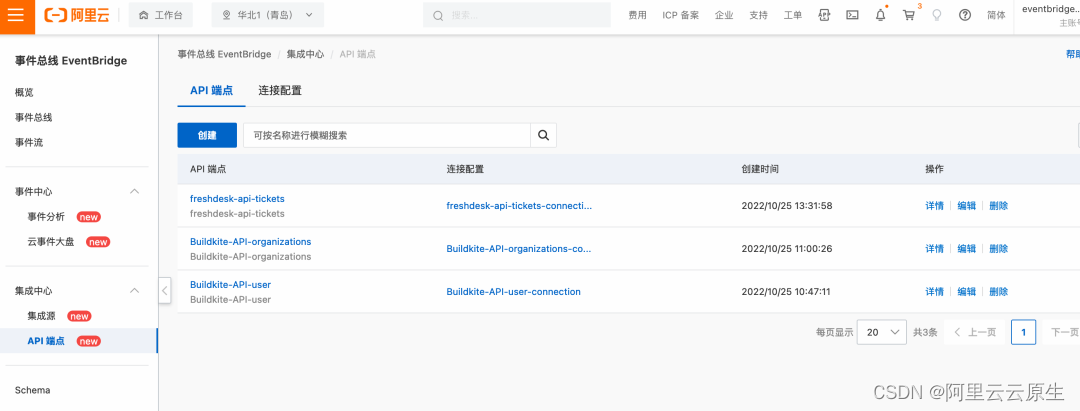Open 云事件大盘 in sidebar

click(51, 242)
